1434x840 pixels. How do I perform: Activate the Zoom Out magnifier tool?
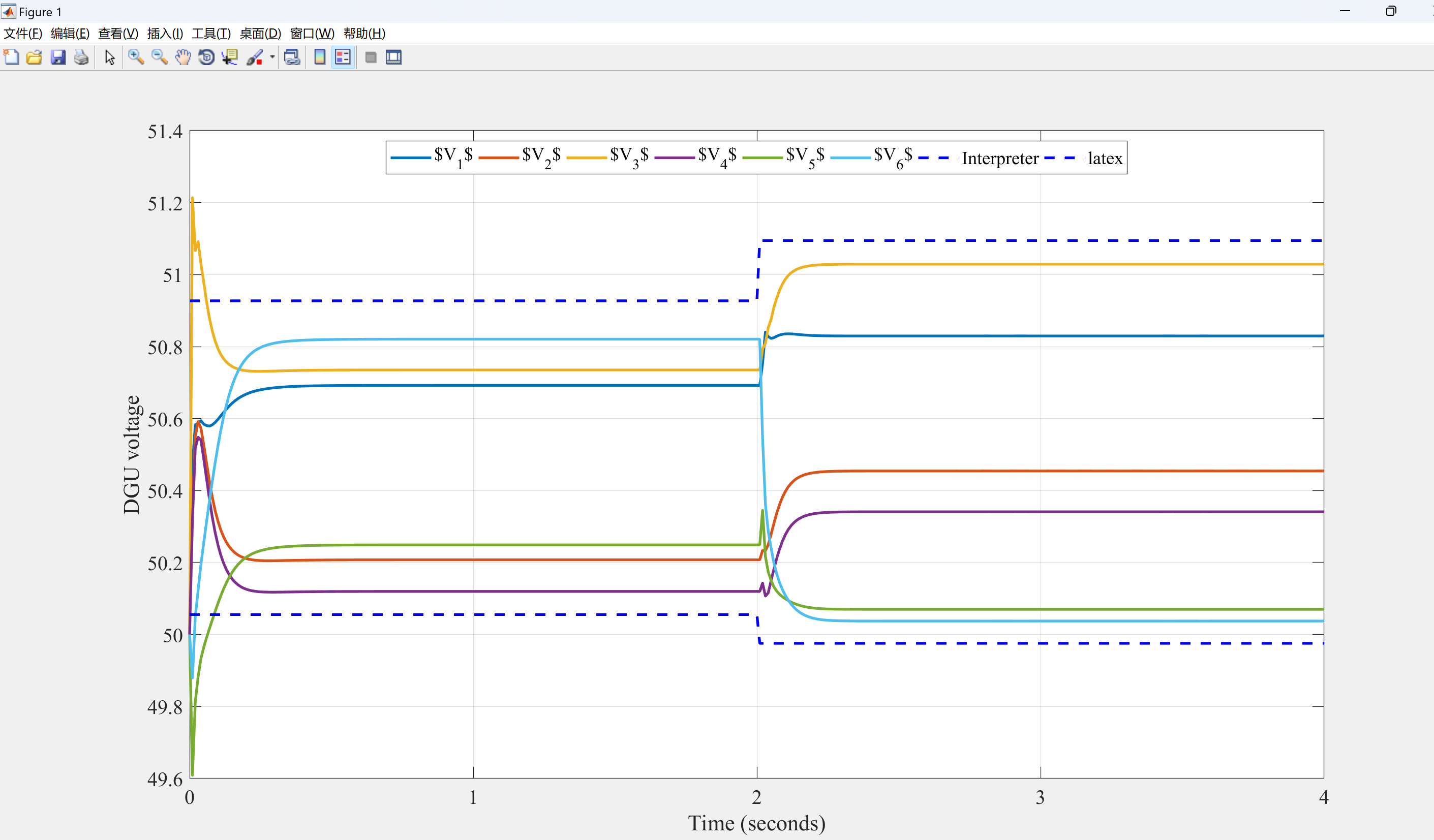click(159, 57)
